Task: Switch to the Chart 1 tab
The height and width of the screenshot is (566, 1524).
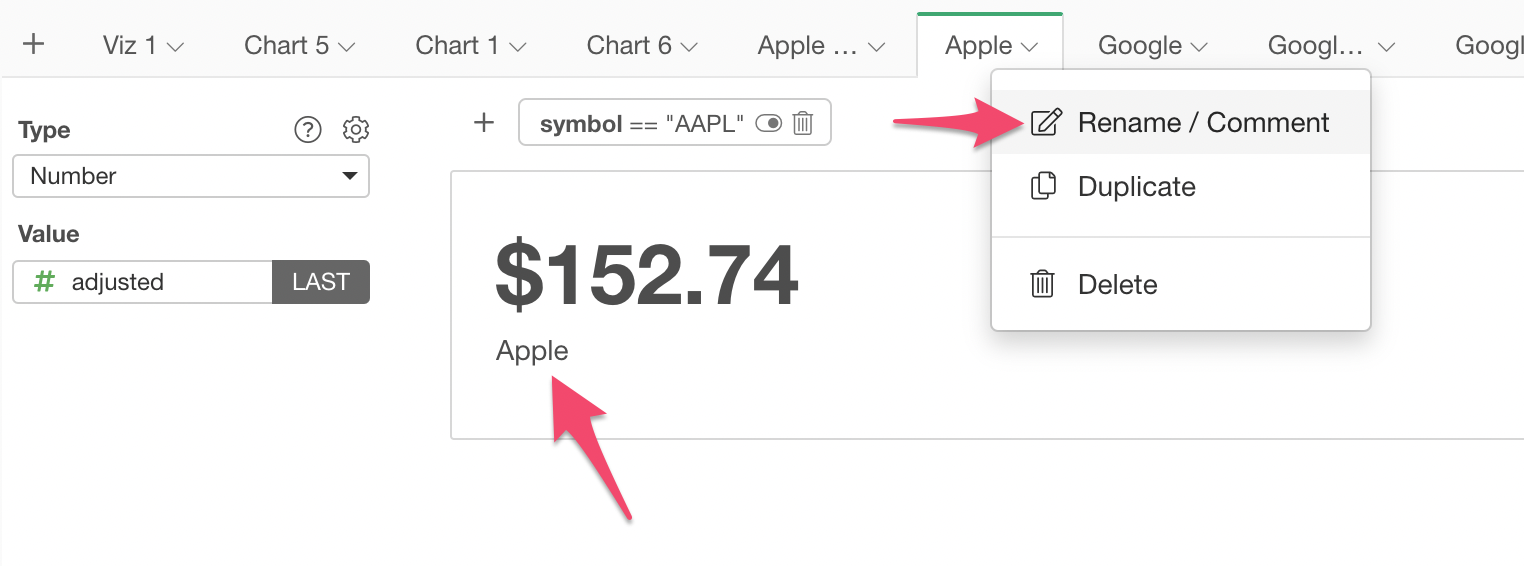Action: pos(457,46)
